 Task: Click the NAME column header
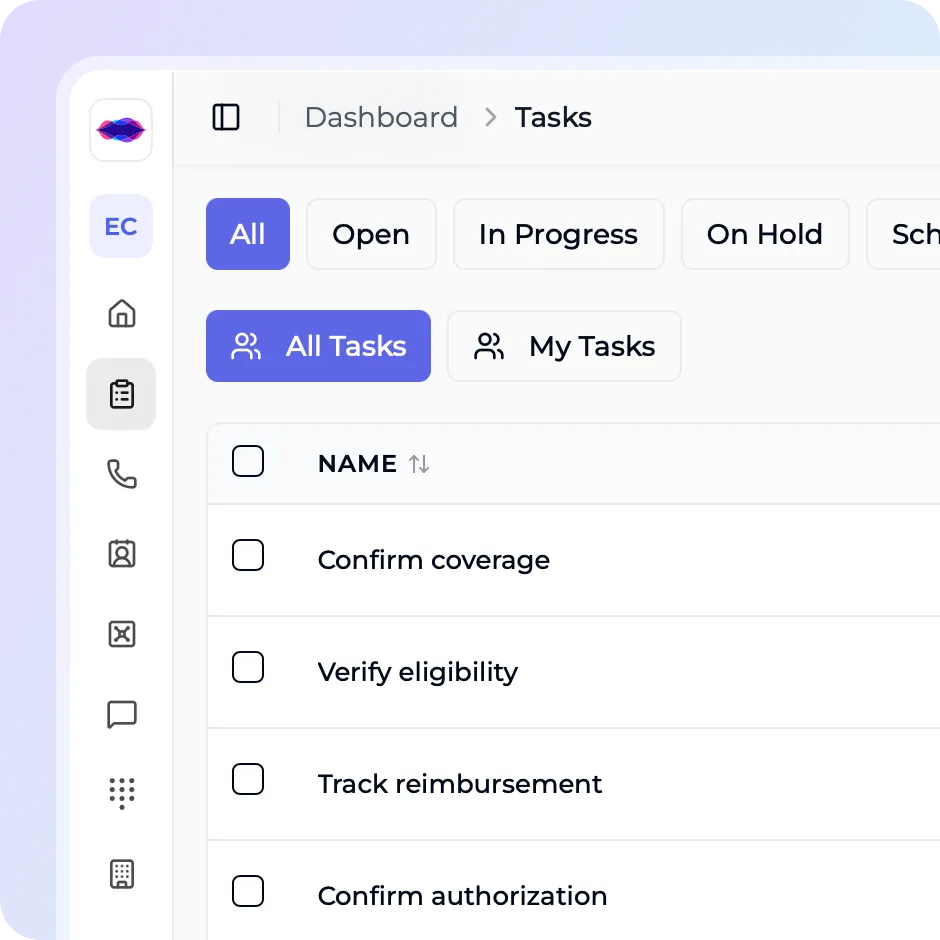click(357, 463)
